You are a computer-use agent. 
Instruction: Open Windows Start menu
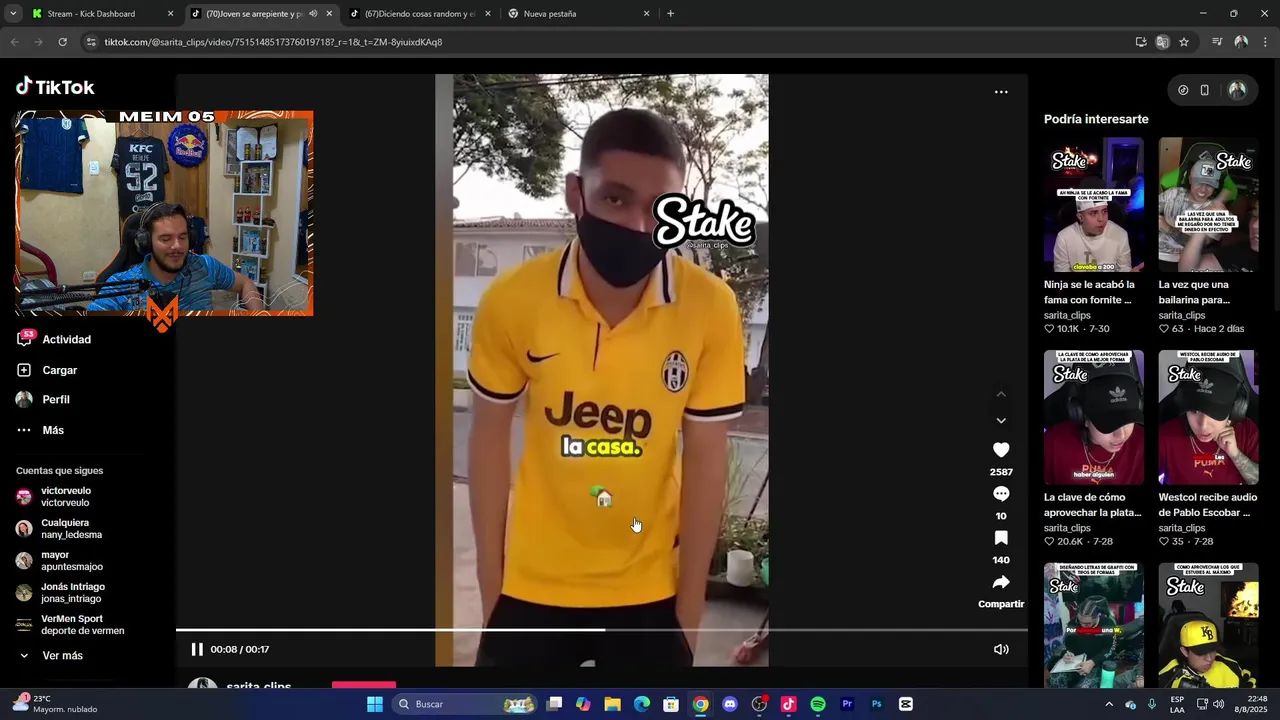(375, 704)
